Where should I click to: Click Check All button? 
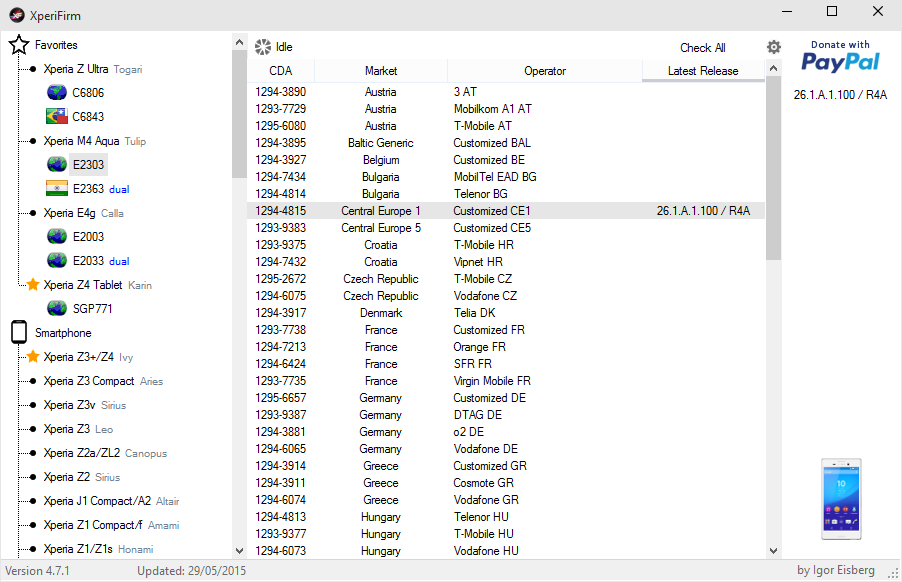click(702, 48)
